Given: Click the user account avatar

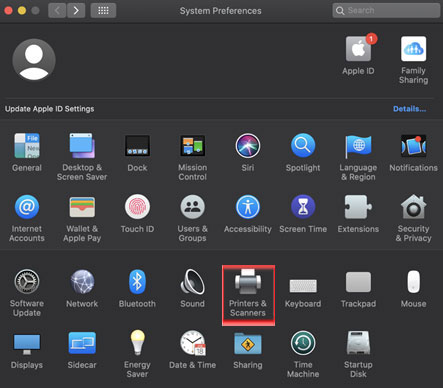Looking at the screenshot, I should 34,60.
